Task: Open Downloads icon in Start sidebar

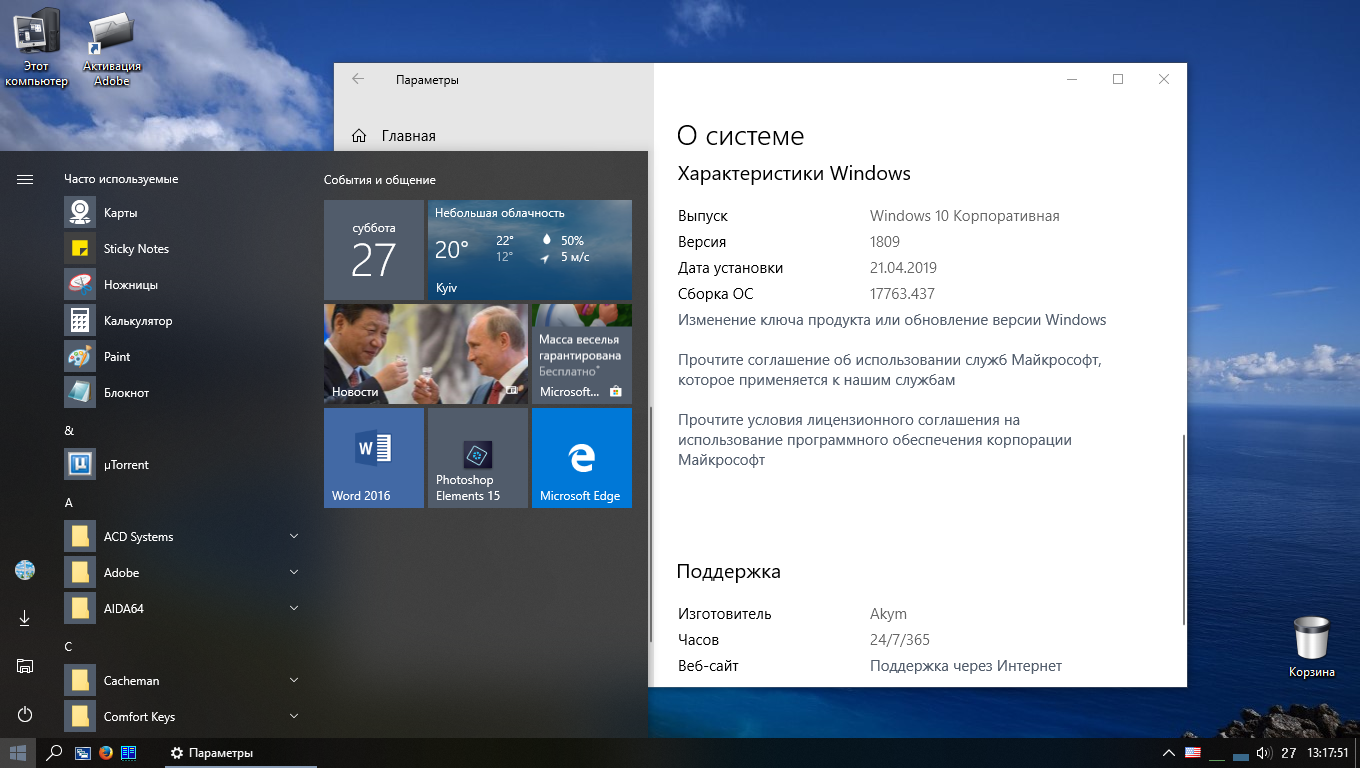Action: [25, 619]
